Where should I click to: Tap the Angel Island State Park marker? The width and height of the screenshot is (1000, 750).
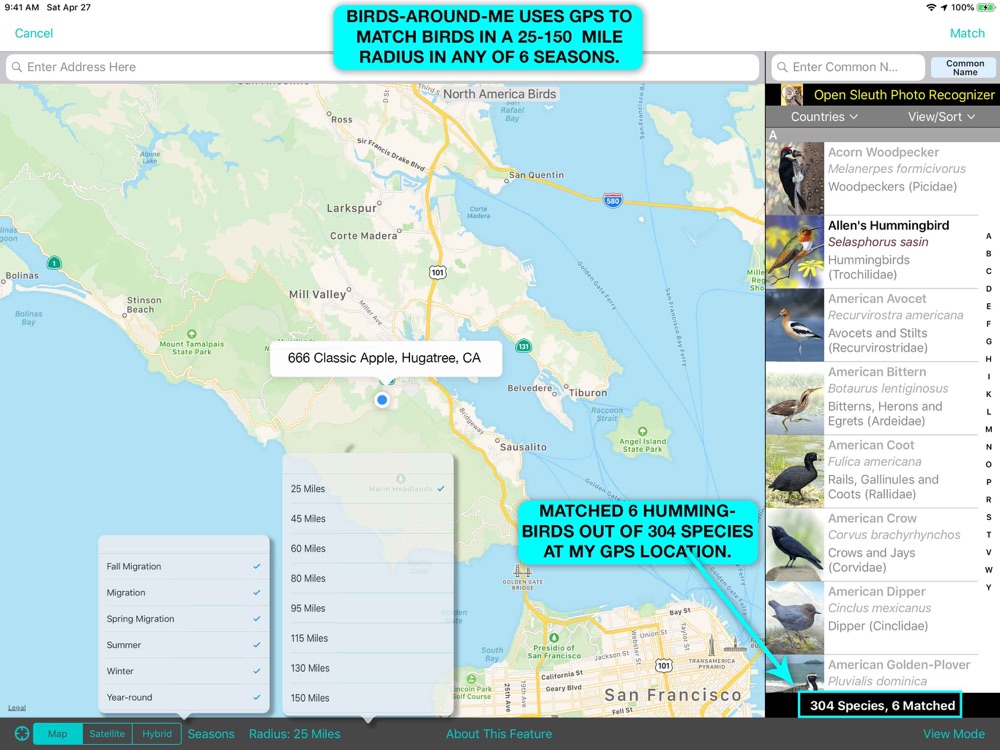click(x=643, y=432)
